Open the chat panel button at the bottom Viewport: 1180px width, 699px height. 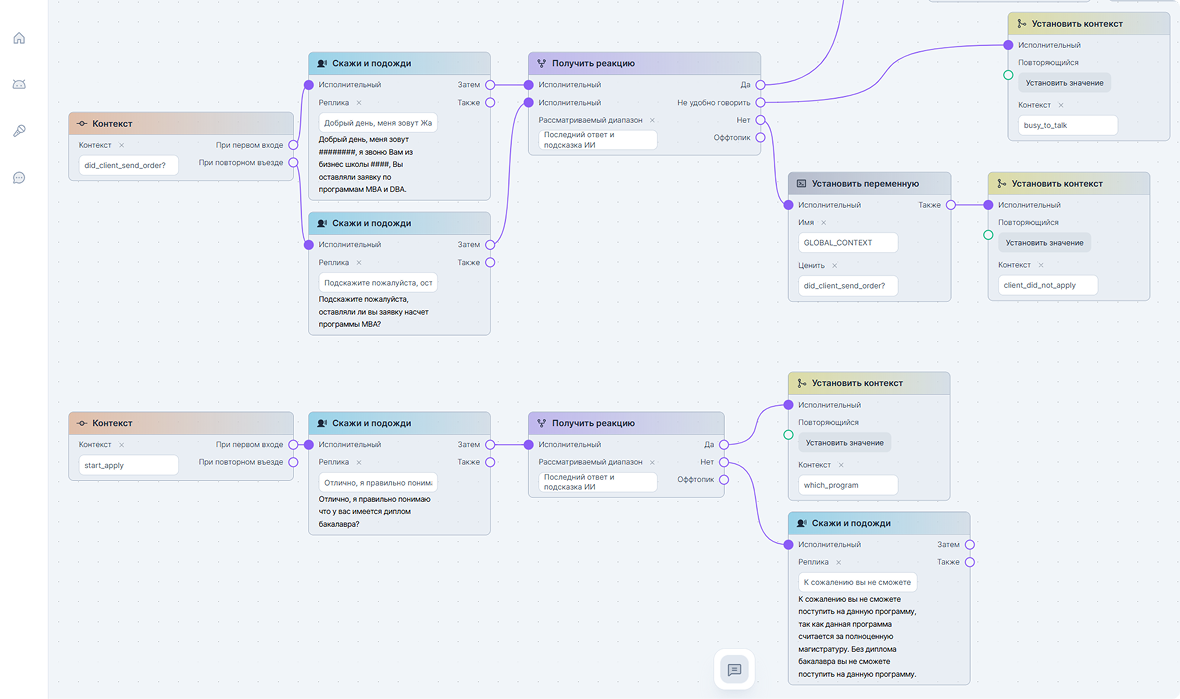(x=734, y=669)
